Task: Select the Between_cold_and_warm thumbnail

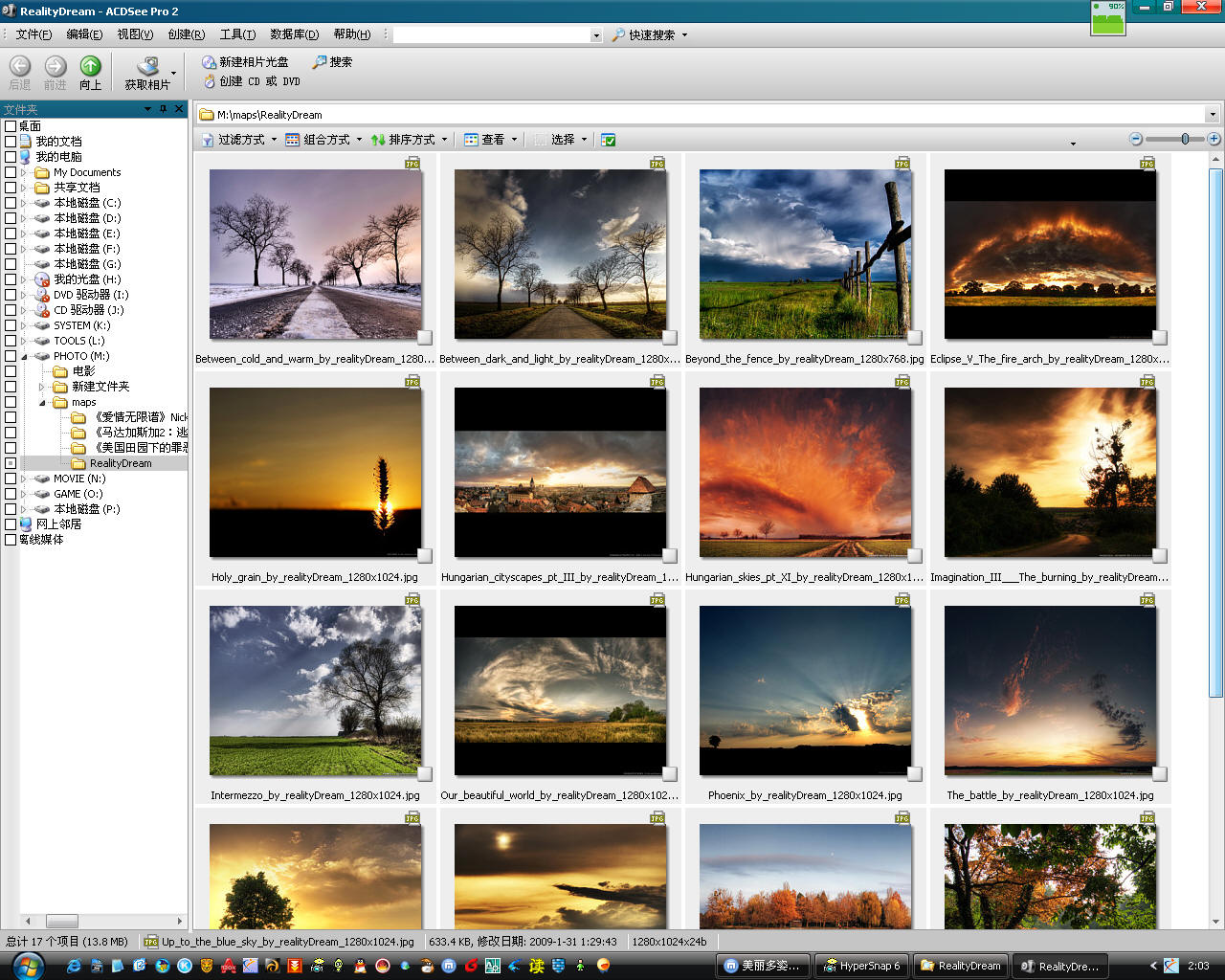Action: [316, 255]
